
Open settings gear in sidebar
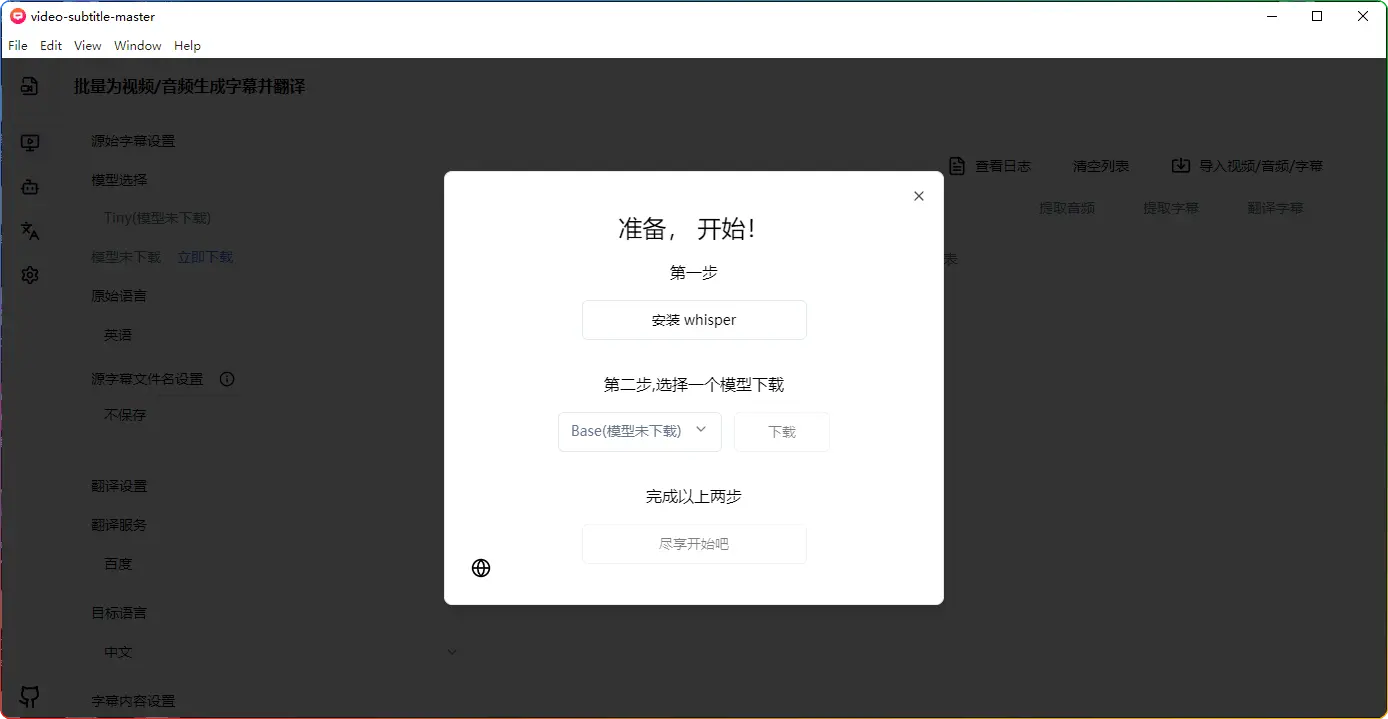[x=30, y=275]
